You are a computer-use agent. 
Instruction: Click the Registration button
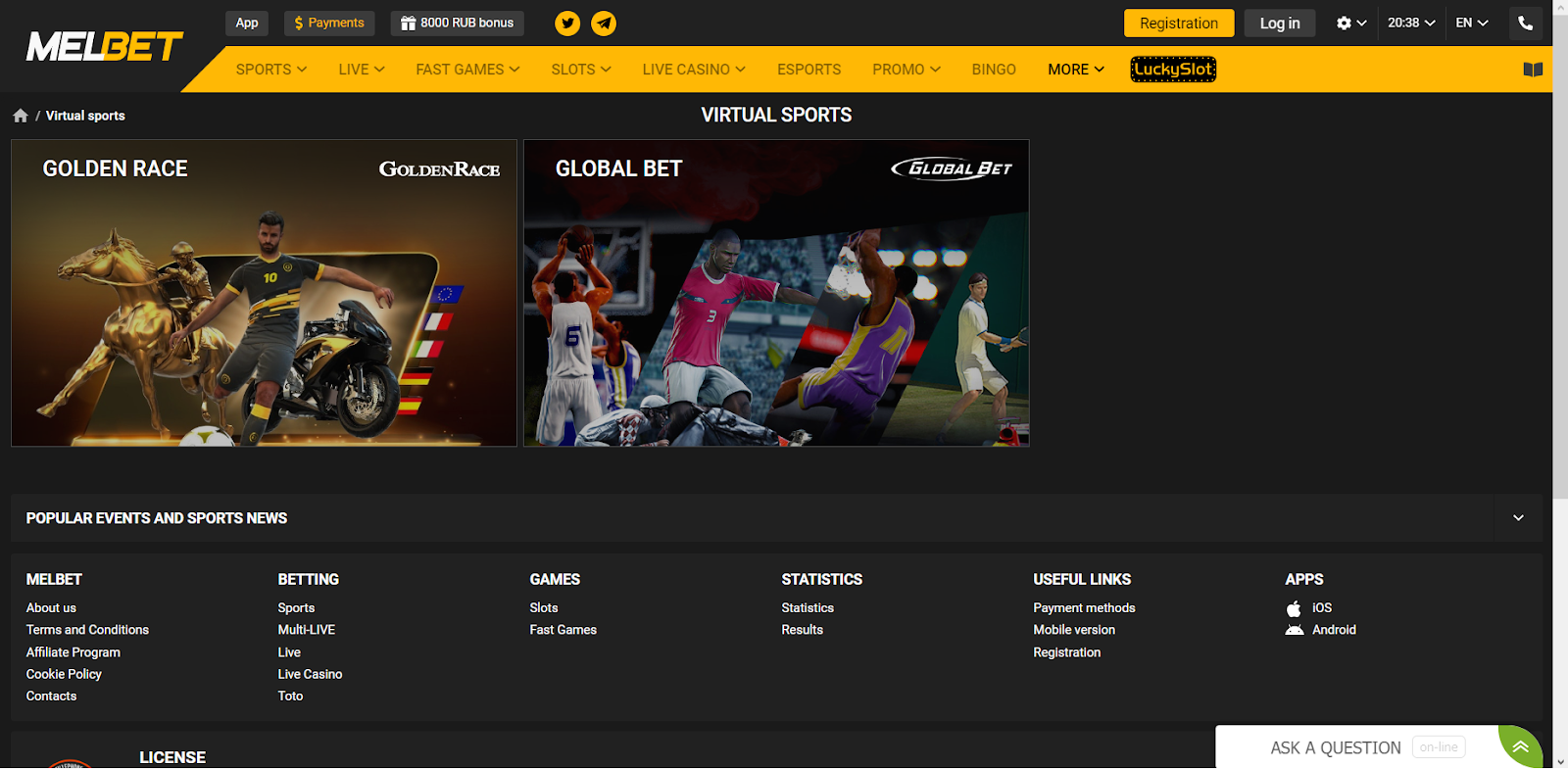tap(1179, 24)
